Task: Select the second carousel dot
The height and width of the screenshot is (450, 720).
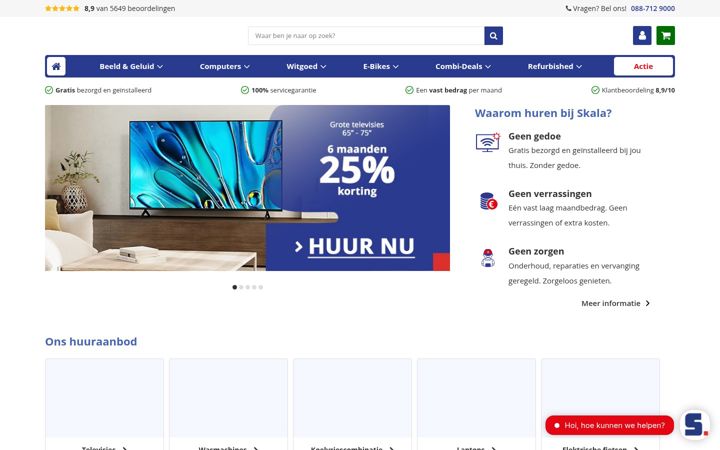Action: [x=241, y=287]
